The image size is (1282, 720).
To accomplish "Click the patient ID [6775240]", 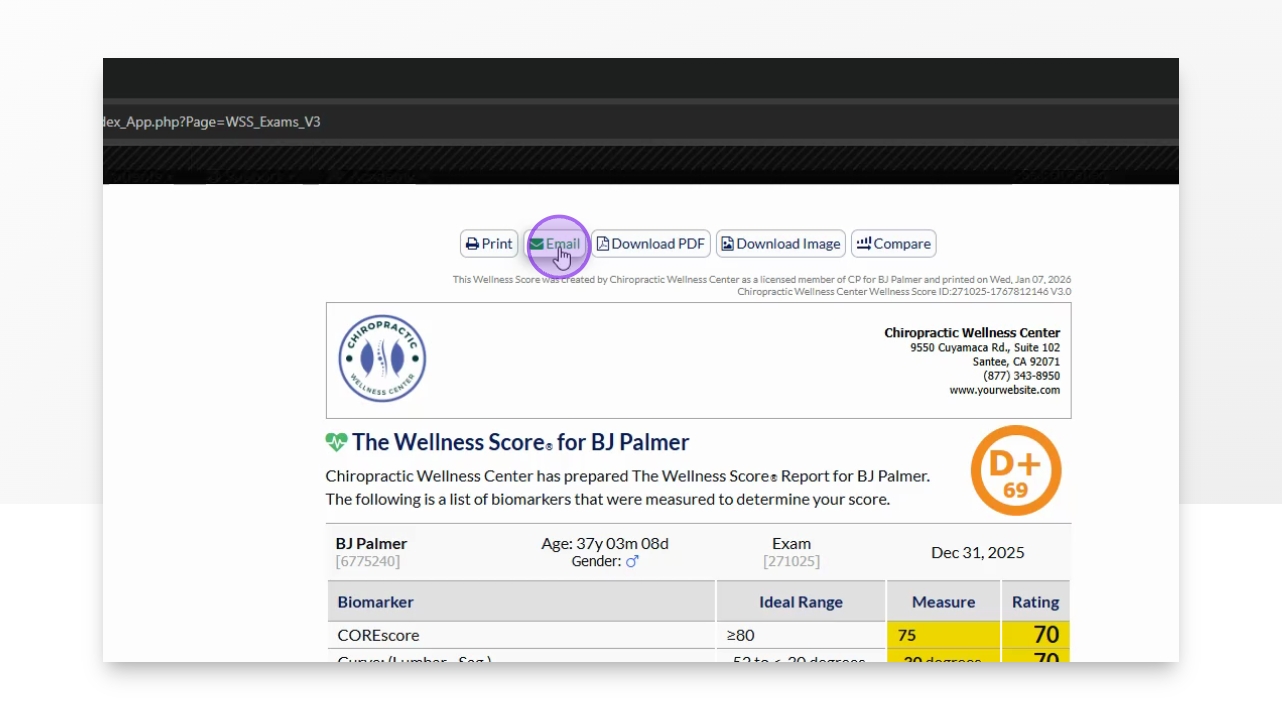I will [x=368, y=562].
